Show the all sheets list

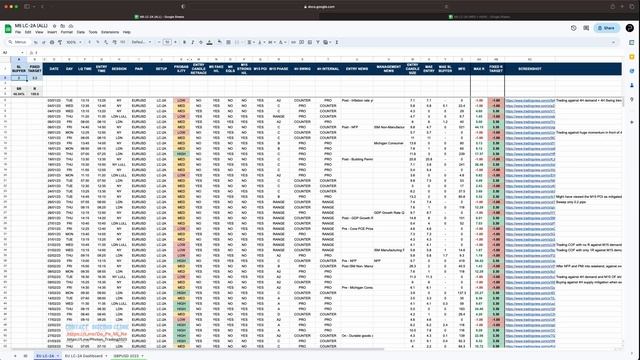25,356
